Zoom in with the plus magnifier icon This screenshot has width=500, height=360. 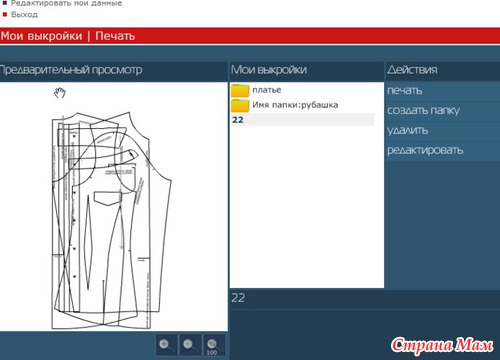(x=166, y=345)
